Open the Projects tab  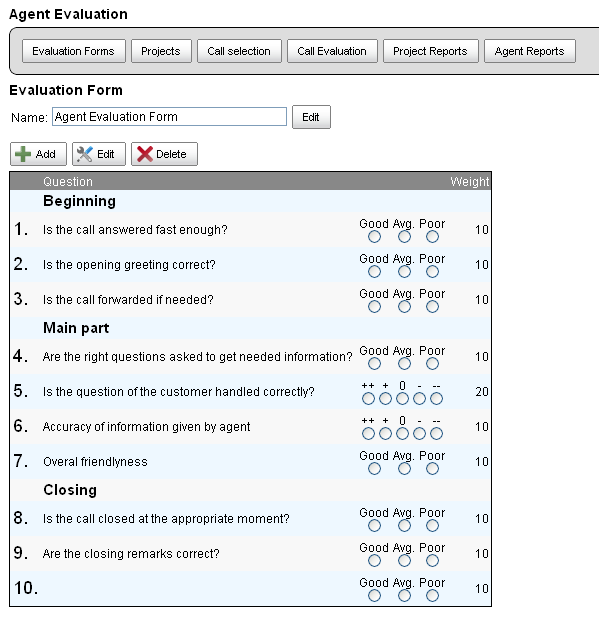point(161,51)
